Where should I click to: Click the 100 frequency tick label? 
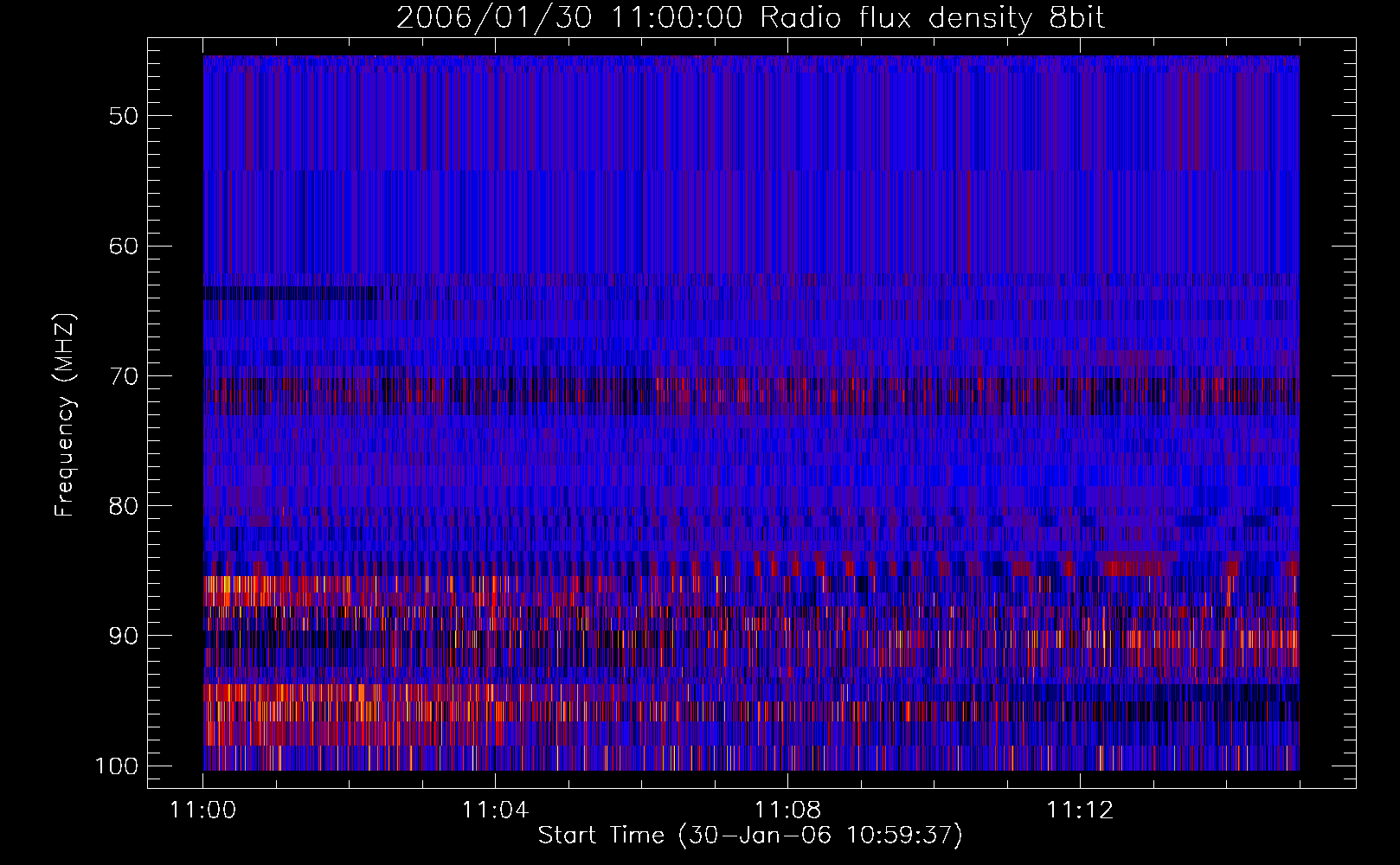click(x=117, y=766)
